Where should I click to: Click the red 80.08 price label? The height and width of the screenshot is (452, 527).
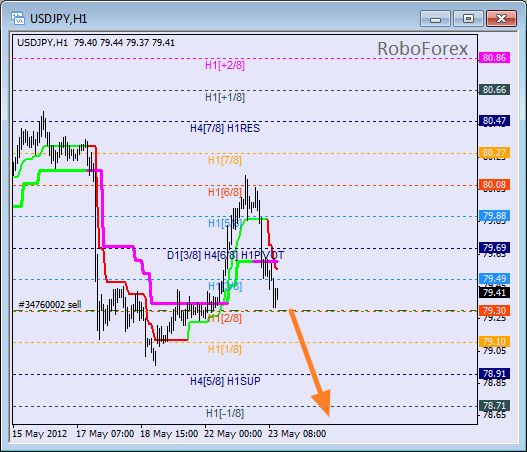tap(494, 184)
